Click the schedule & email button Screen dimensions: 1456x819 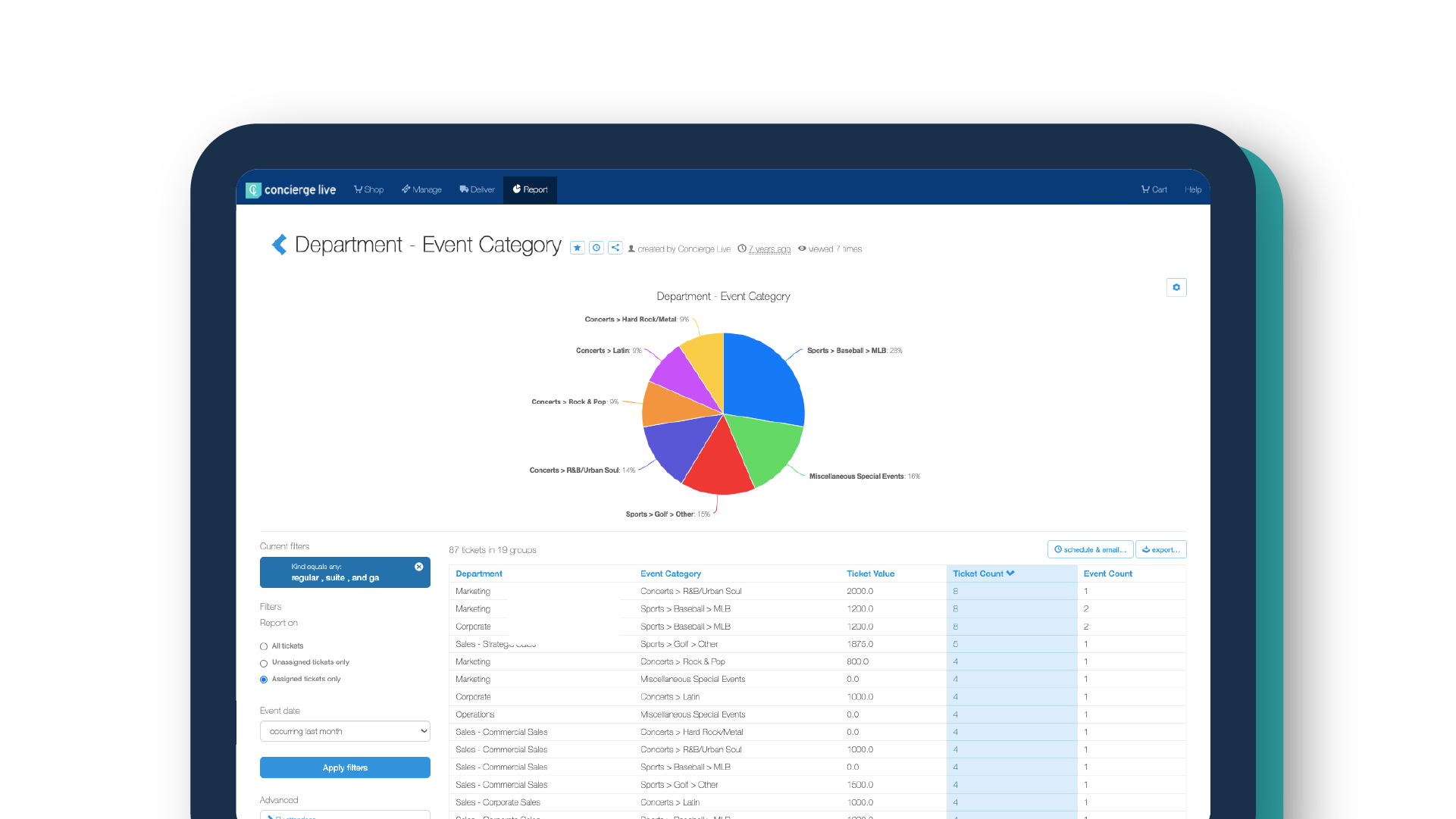click(x=1090, y=549)
